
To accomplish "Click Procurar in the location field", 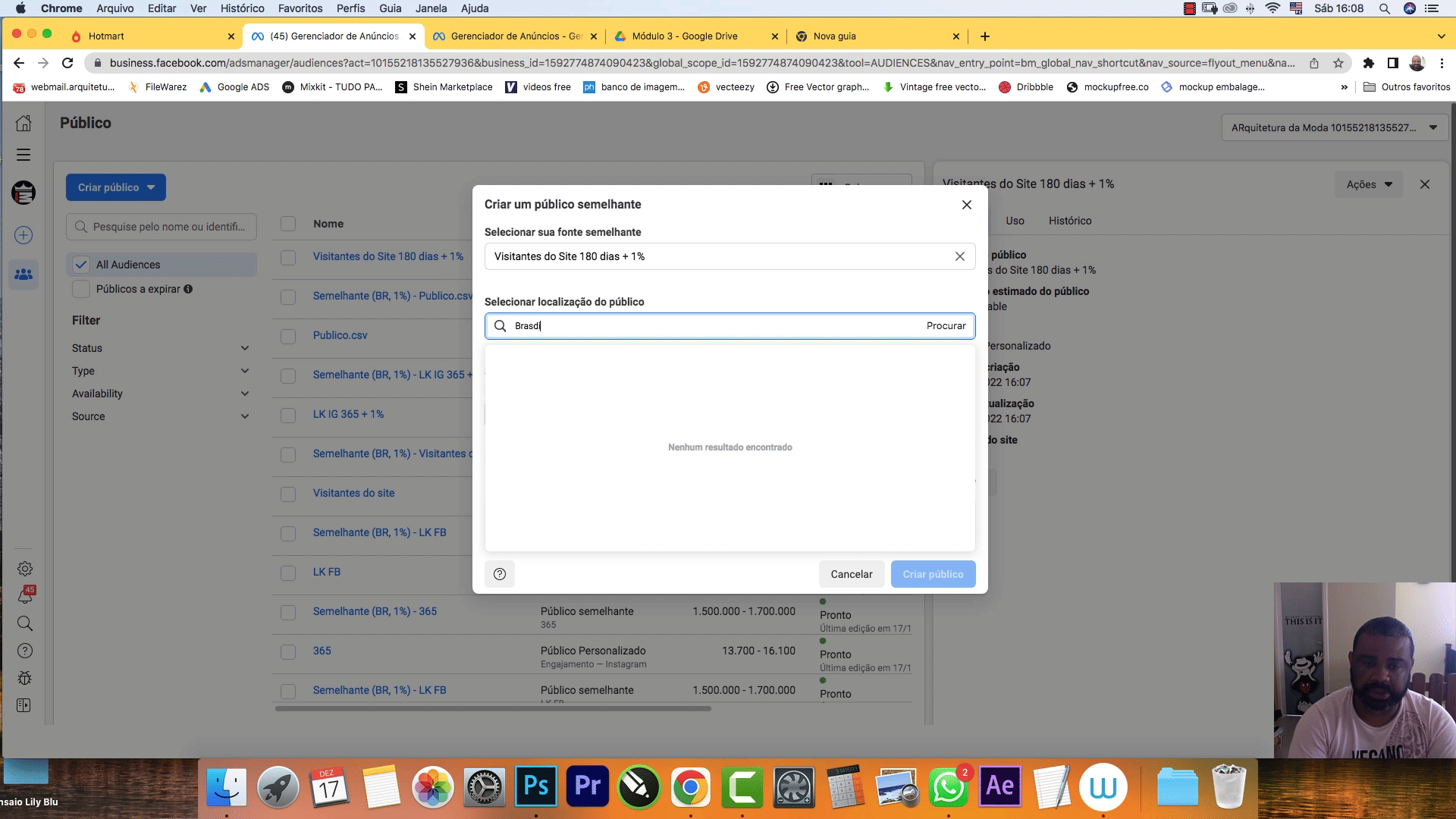I will [946, 326].
